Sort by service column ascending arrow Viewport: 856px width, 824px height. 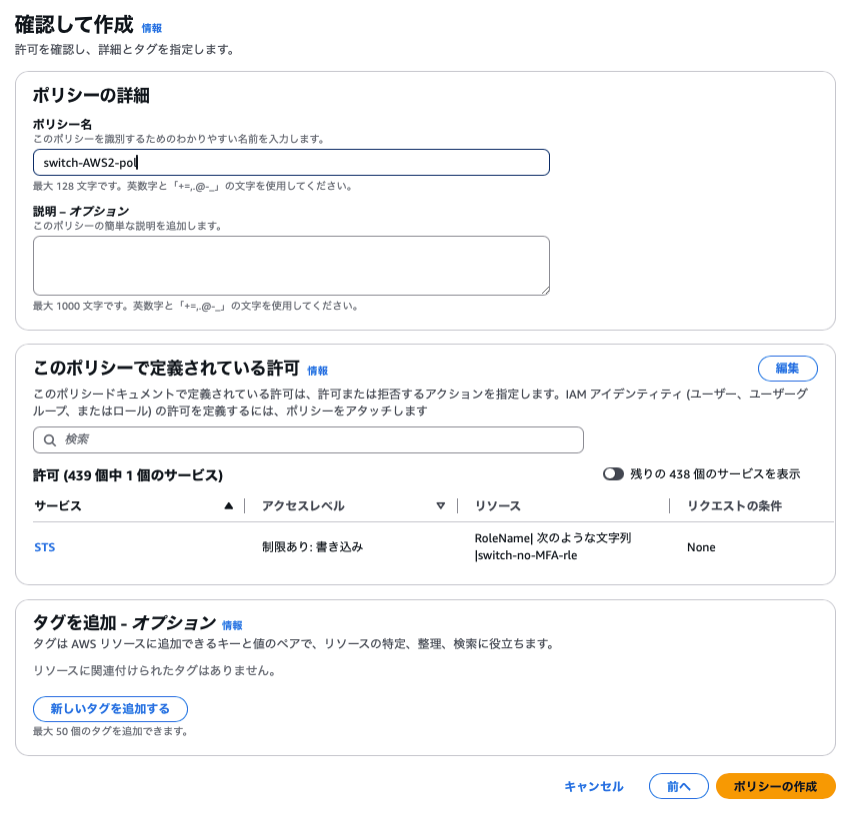(229, 506)
